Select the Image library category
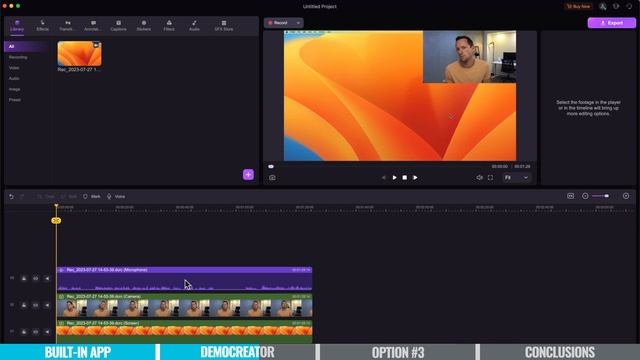 click(x=14, y=89)
